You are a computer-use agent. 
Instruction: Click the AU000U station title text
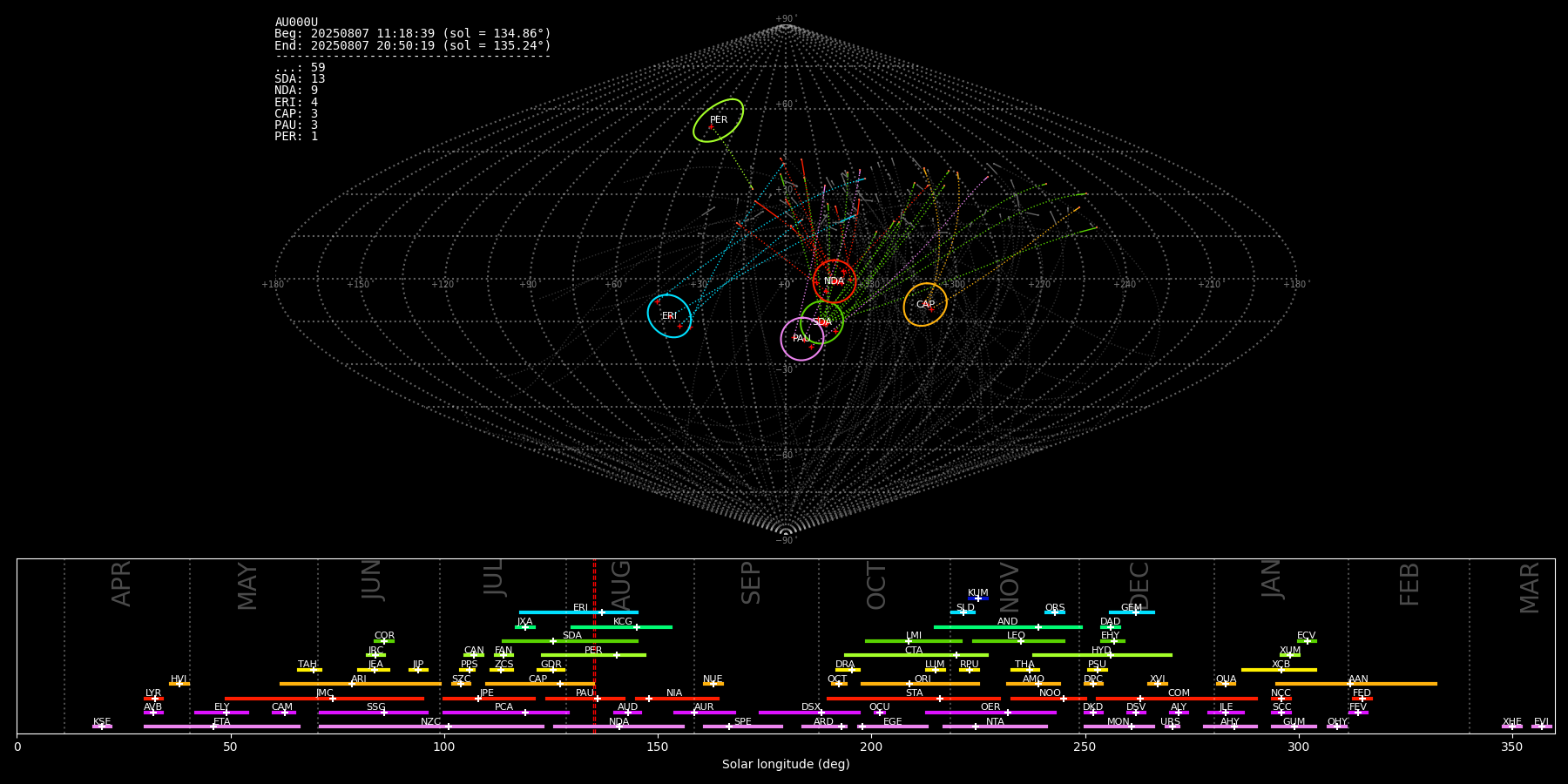(296, 23)
